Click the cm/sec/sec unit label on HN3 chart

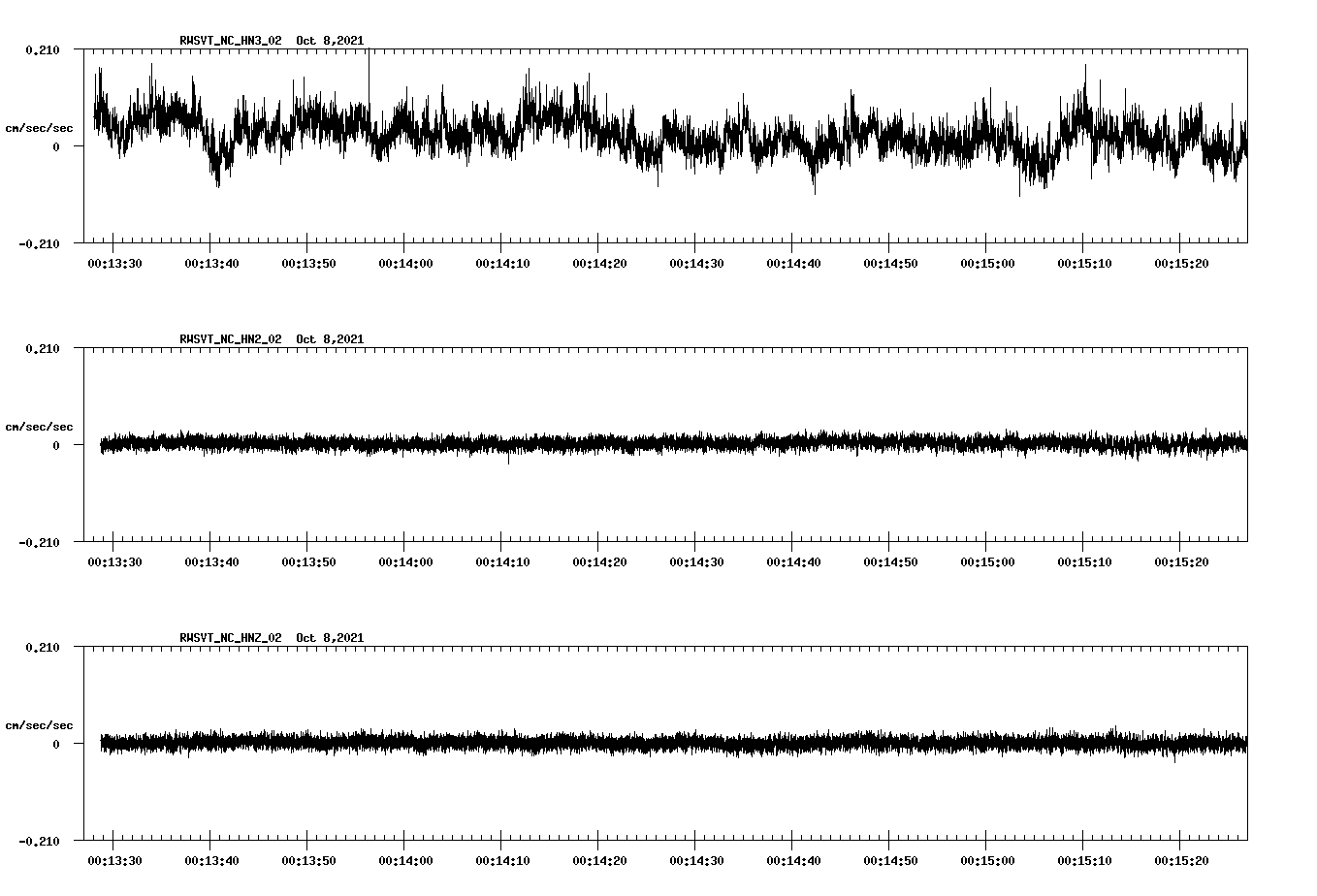pyautogui.click(x=39, y=128)
